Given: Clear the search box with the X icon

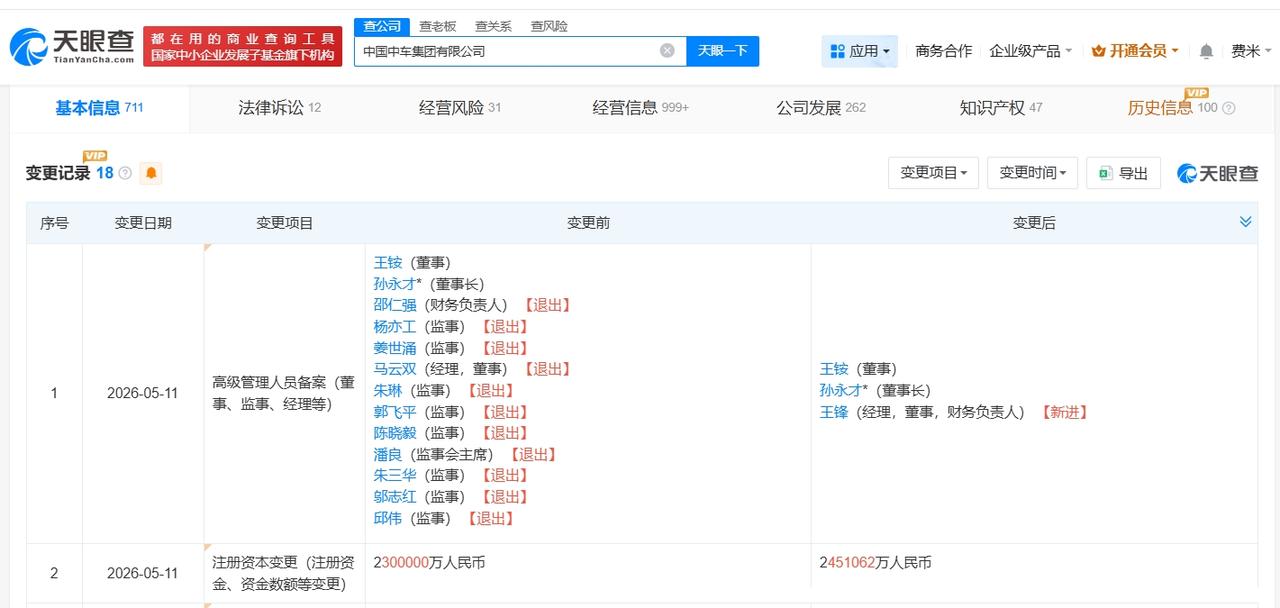Looking at the screenshot, I should tap(667, 50).
